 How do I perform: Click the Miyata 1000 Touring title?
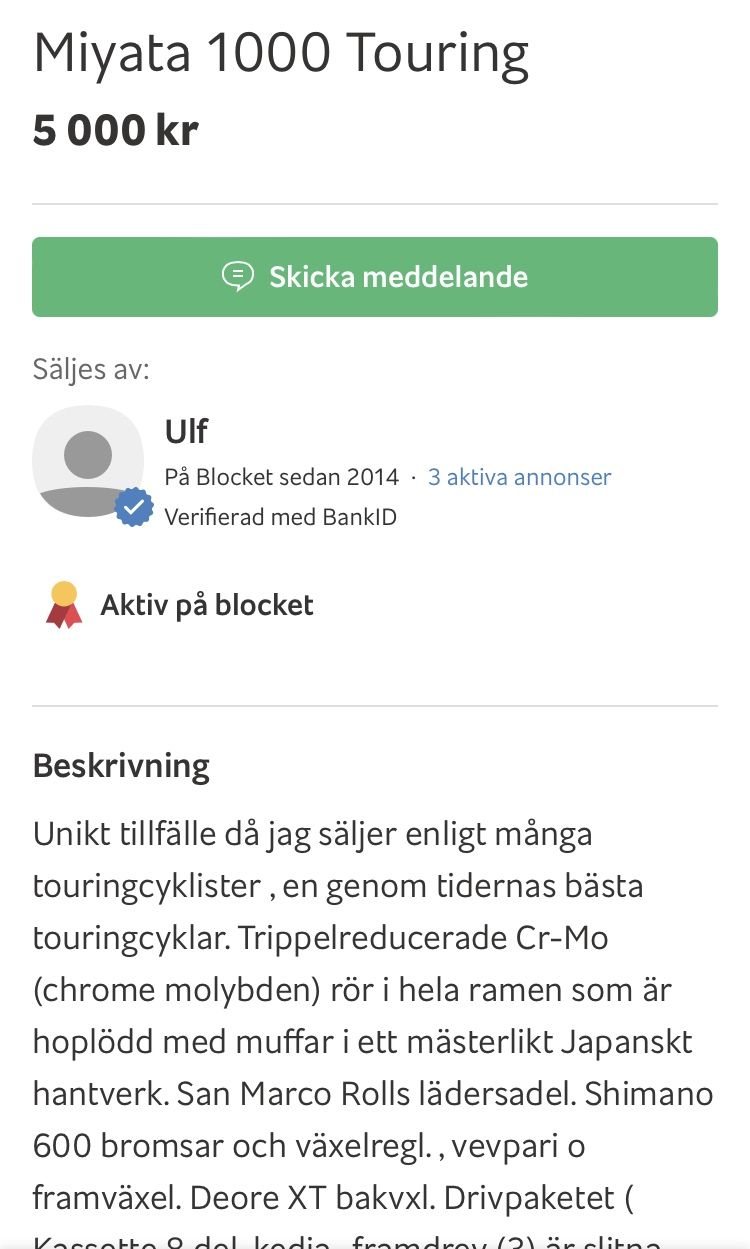pyautogui.click(x=281, y=53)
